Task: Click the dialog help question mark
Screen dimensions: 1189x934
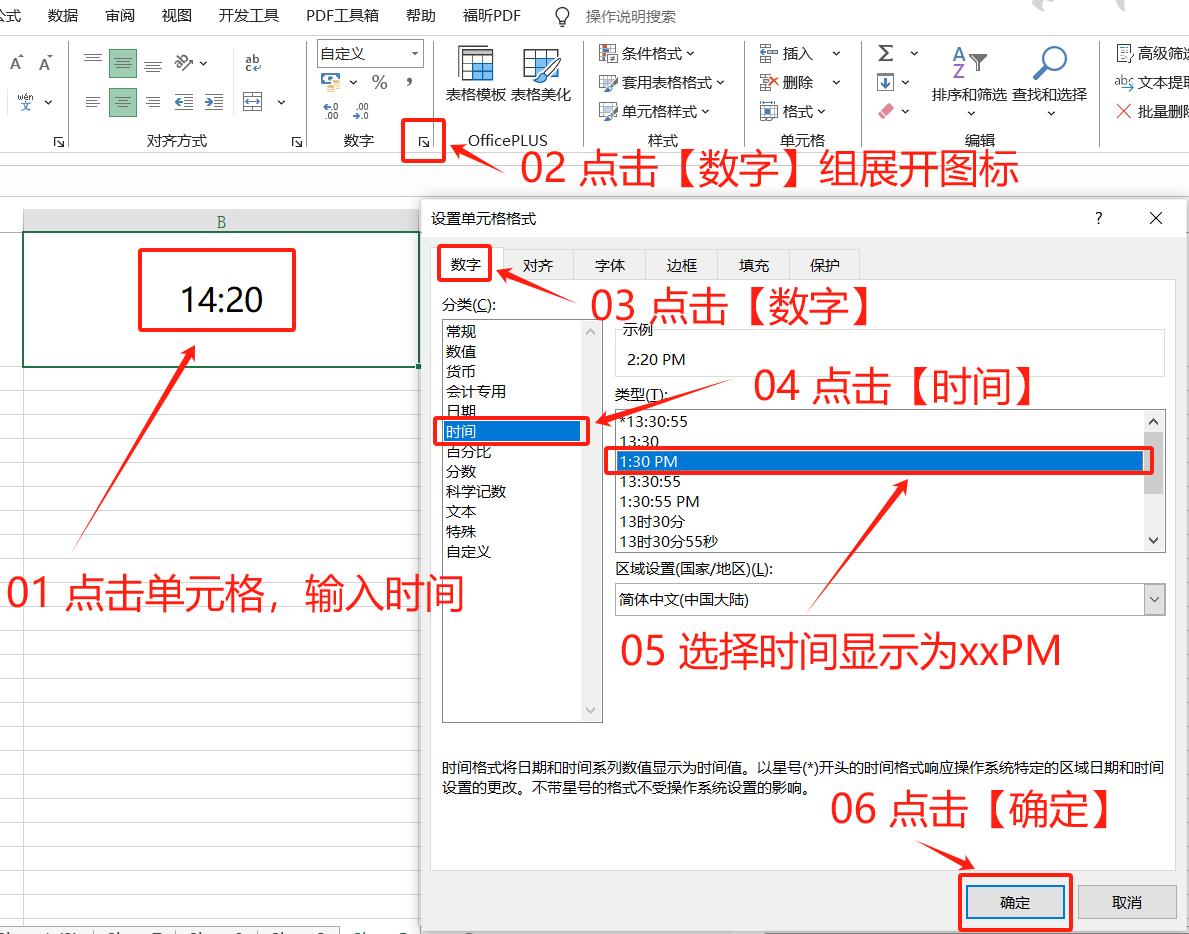Action: pyautogui.click(x=1099, y=218)
